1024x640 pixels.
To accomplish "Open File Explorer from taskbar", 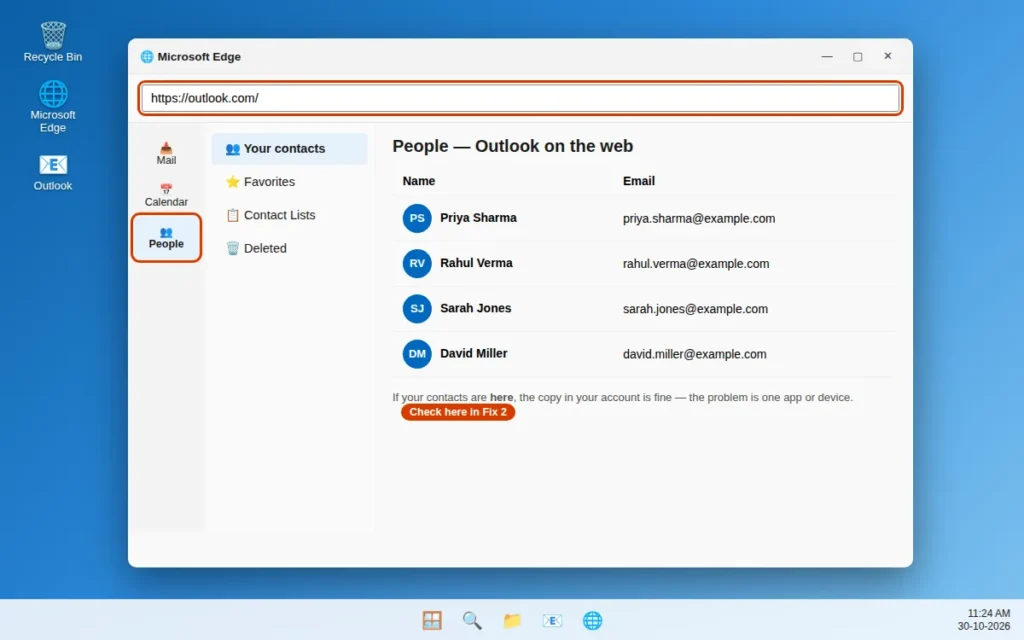I will (x=512, y=620).
